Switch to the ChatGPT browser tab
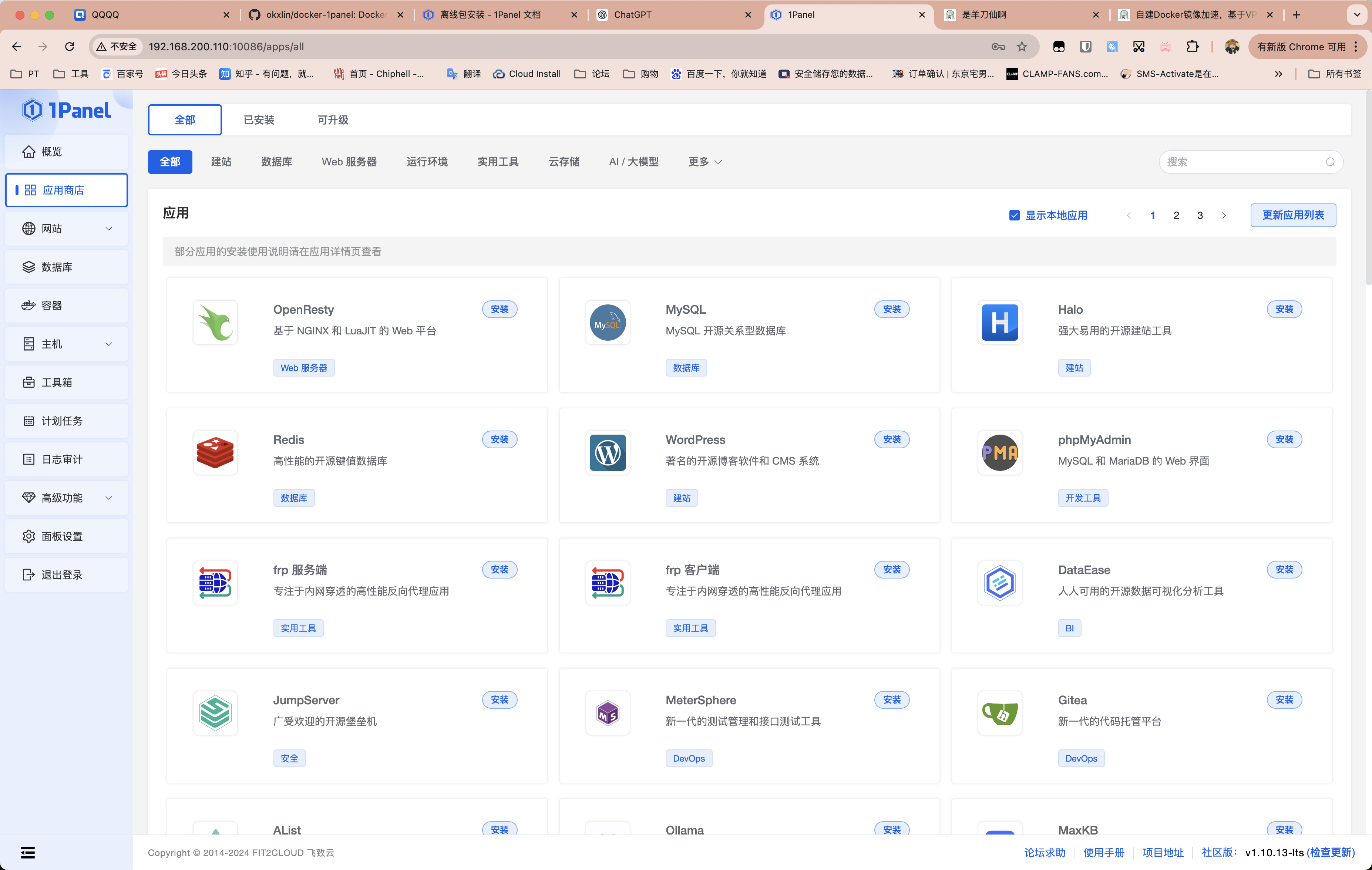Viewport: 1372px width, 870px height. tap(675, 15)
